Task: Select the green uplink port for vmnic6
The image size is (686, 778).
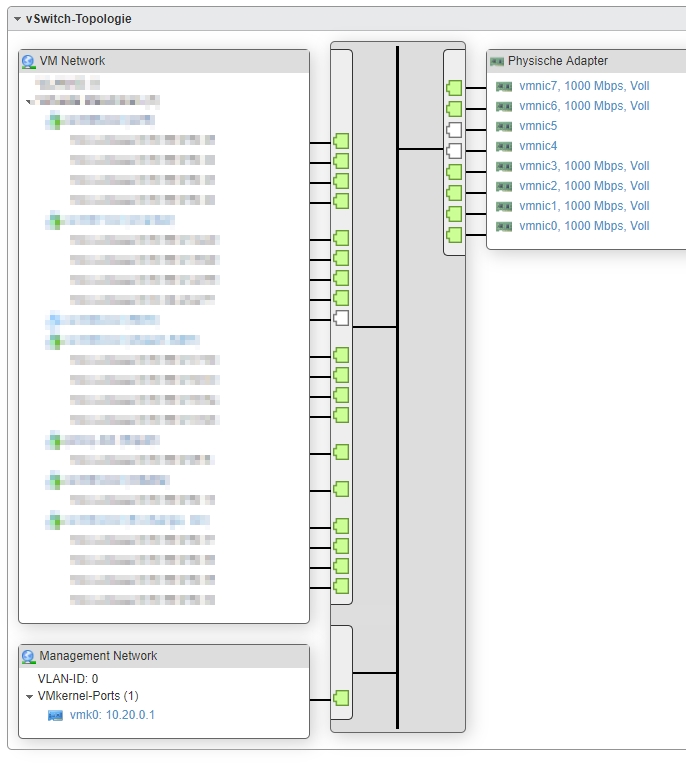Action: [454, 109]
